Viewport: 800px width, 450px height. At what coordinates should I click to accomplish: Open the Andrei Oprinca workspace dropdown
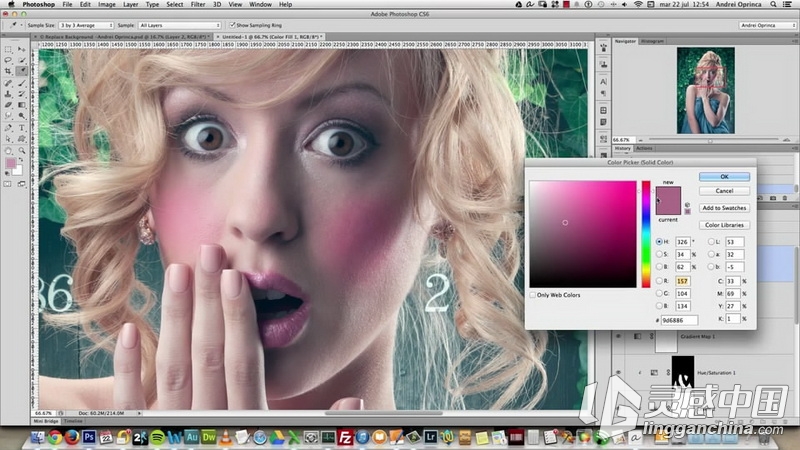pyautogui.click(x=767, y=25)
